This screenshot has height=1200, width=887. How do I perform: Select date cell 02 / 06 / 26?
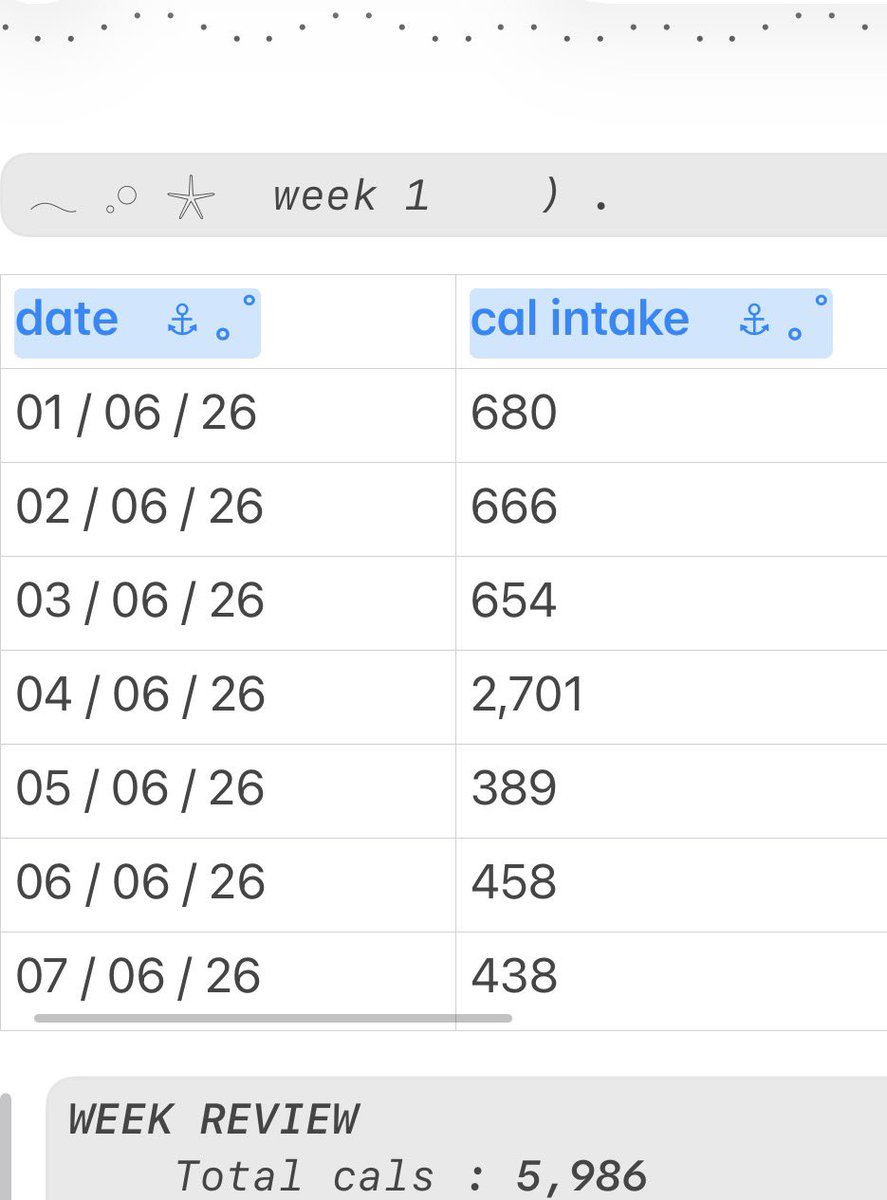pos(228,509)
